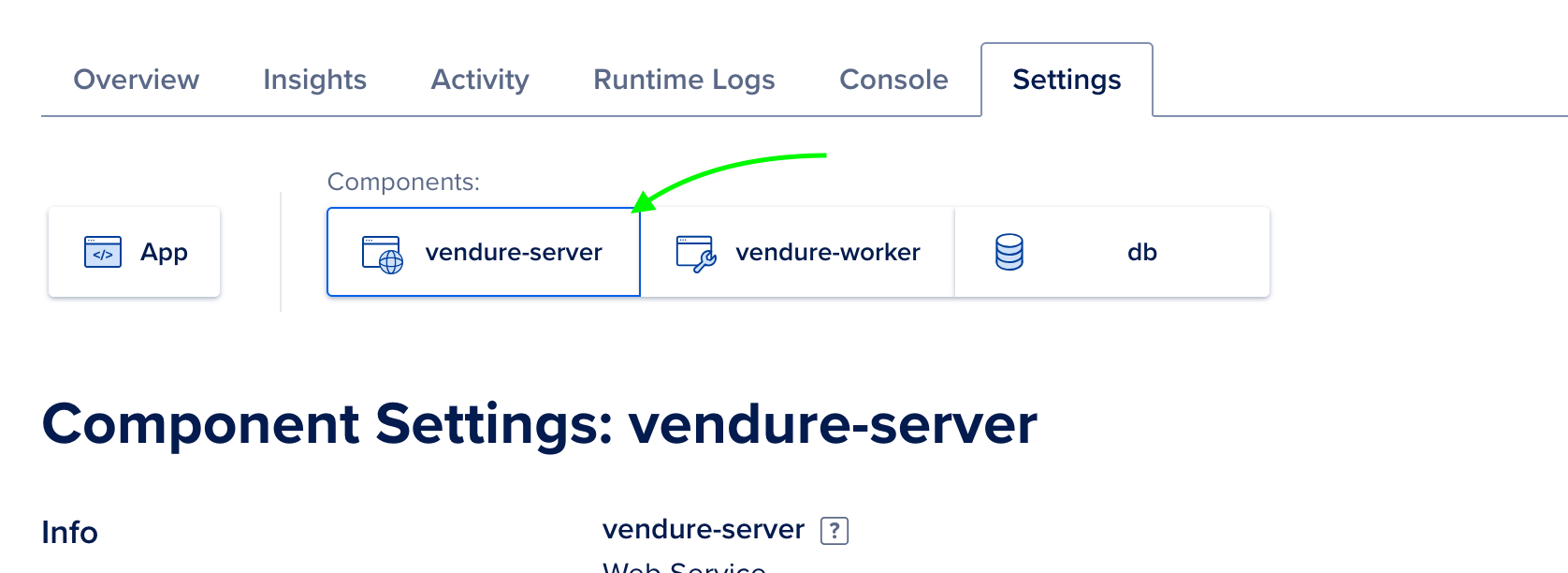Click the Components: label text
This screenshot has height=573, width=1568.
click(x=403, y=182)
